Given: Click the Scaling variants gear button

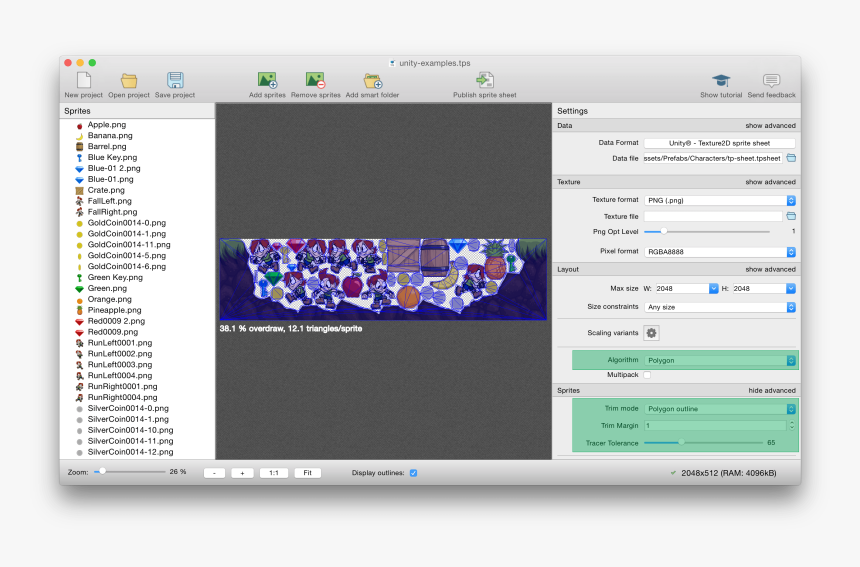Looking at the screenshot, I should (x=651, y=333).
